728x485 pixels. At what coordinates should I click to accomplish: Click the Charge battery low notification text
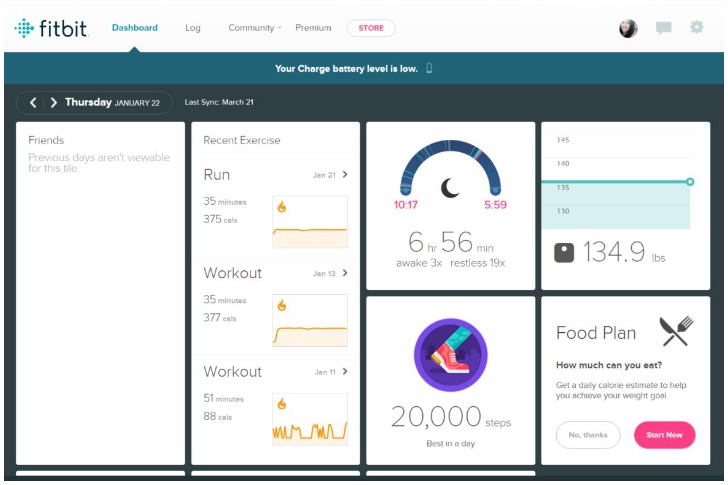point(346,69)
